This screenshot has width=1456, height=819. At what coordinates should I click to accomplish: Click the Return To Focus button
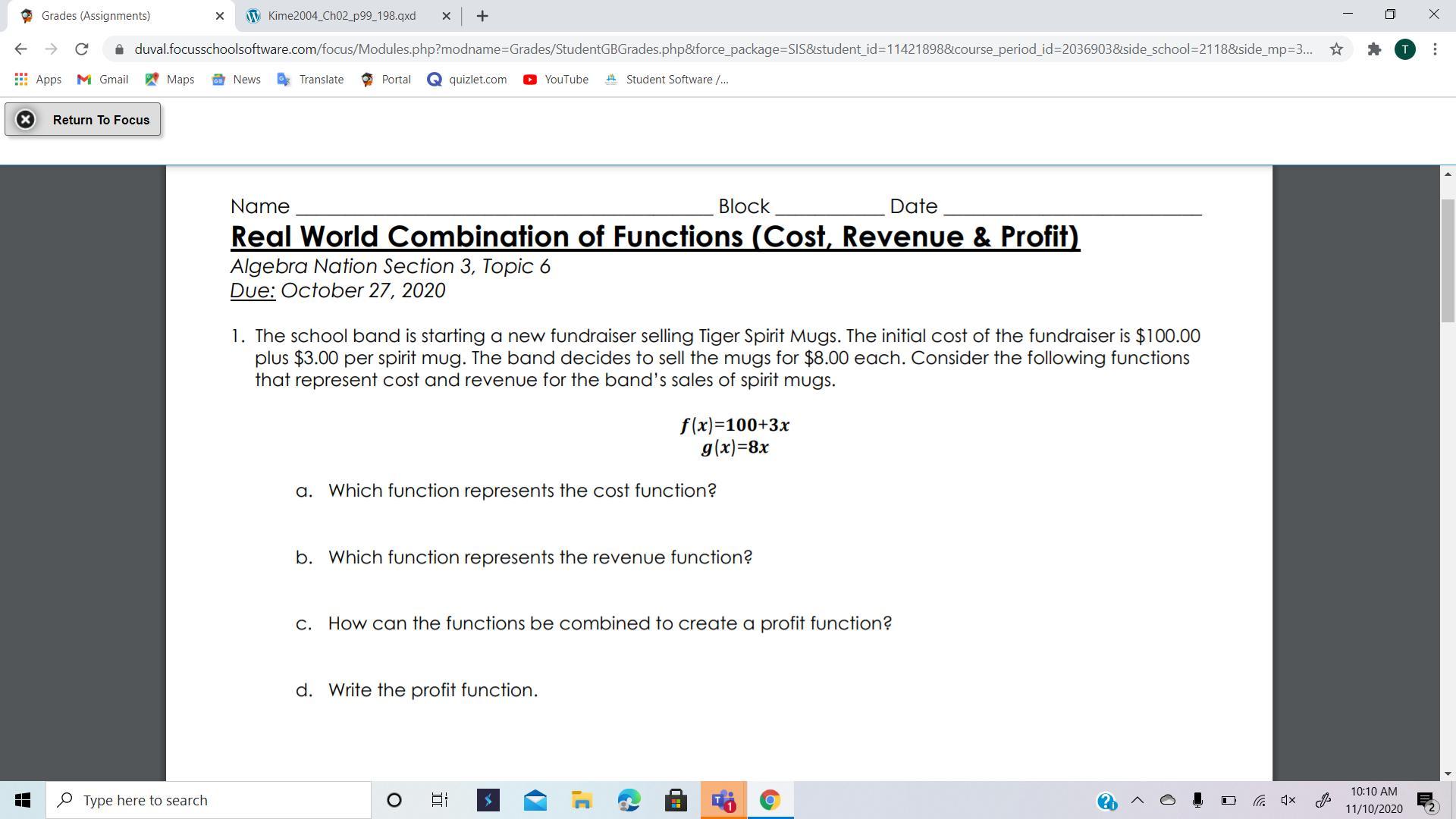(83, 120)
